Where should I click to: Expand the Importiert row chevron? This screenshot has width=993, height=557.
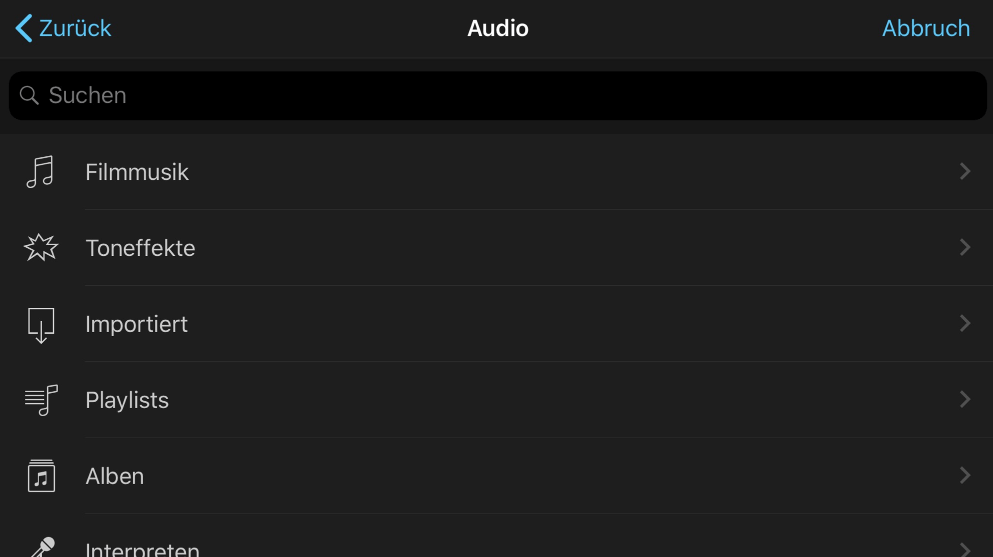[x=965, y=324]
